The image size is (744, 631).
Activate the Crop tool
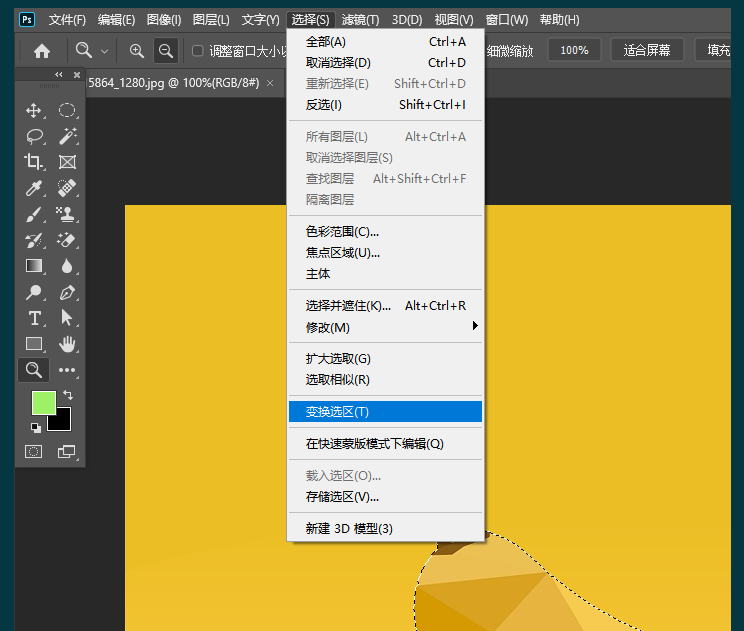pos(34,162)
